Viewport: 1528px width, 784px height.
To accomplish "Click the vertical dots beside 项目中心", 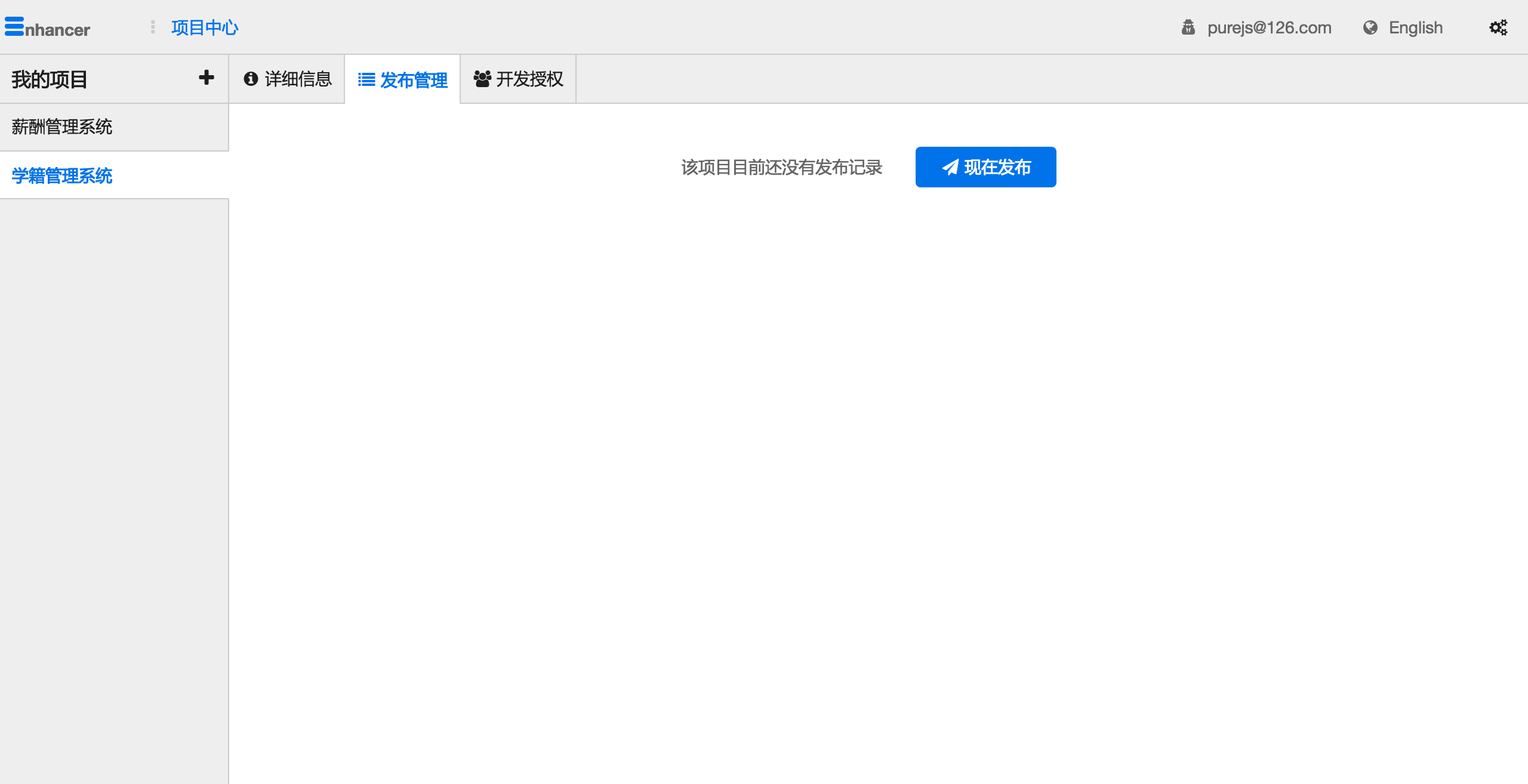I will pos(153,27).
